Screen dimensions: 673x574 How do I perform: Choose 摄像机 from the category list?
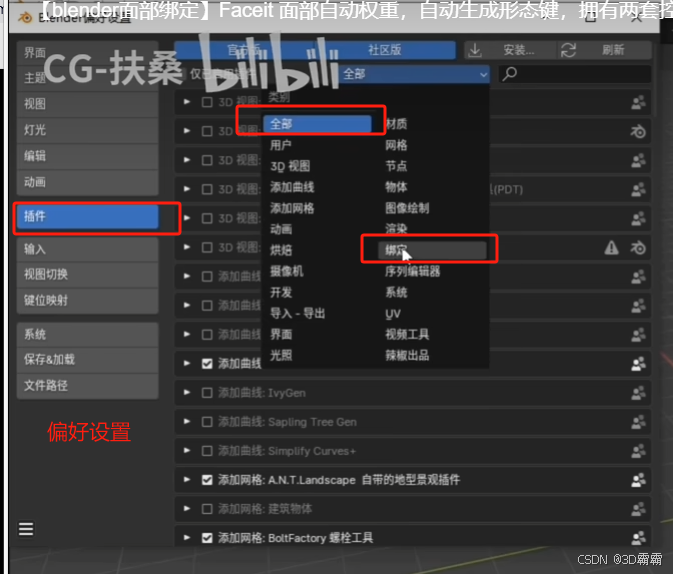pyautogui.click(x=286, y=271)
